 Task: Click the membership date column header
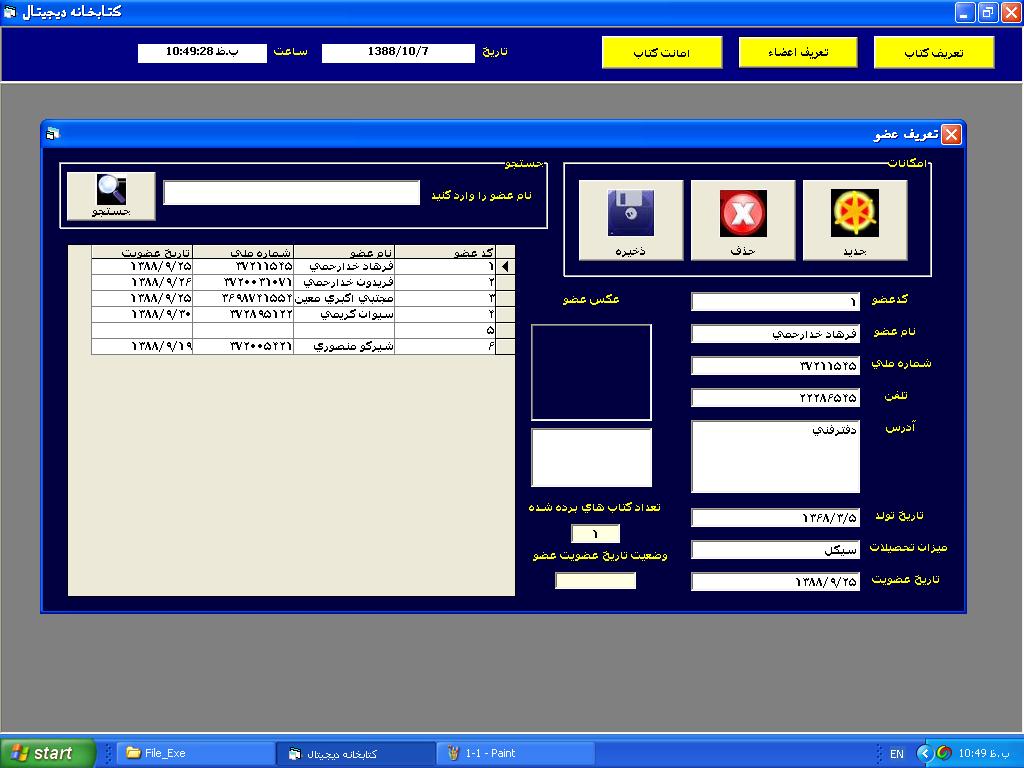pos(142,252)
